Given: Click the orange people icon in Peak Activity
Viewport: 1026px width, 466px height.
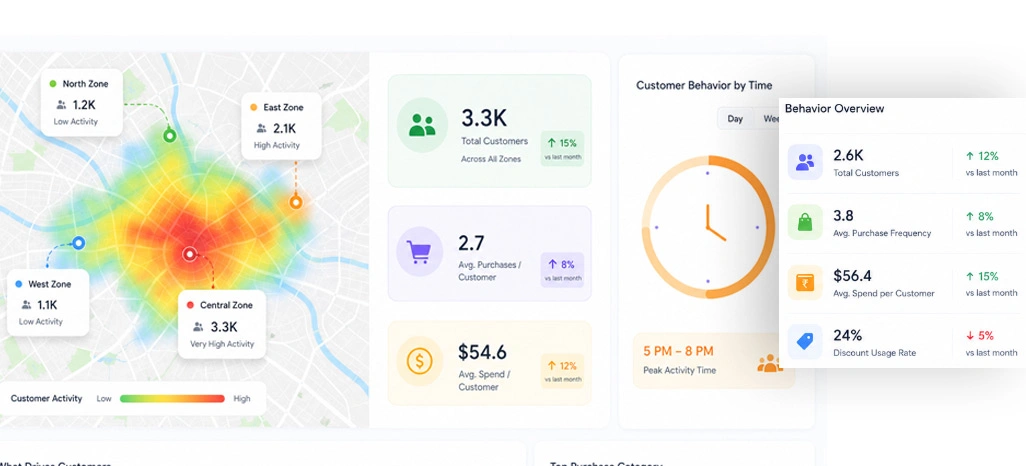Looking at the screenshot, I should (770, 363).
